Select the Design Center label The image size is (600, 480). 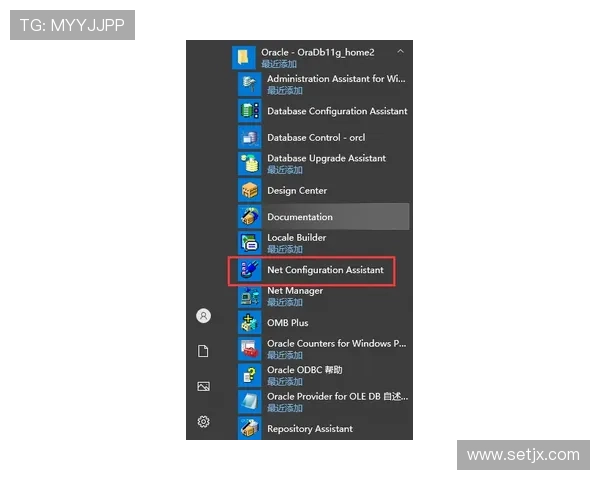(297, 191)
